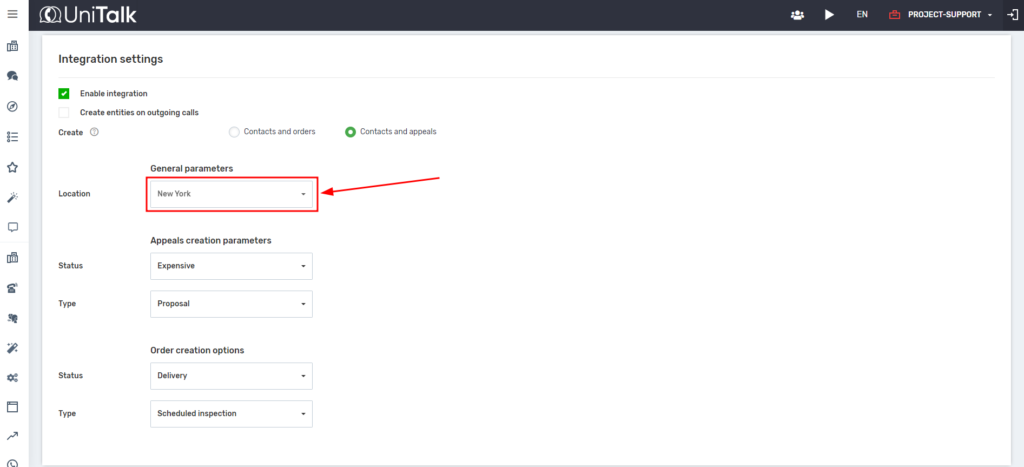Screen dimensions: 1024x467
Task: Open the Type dropdown showing Proposal
Action: (x=231, y=304)
